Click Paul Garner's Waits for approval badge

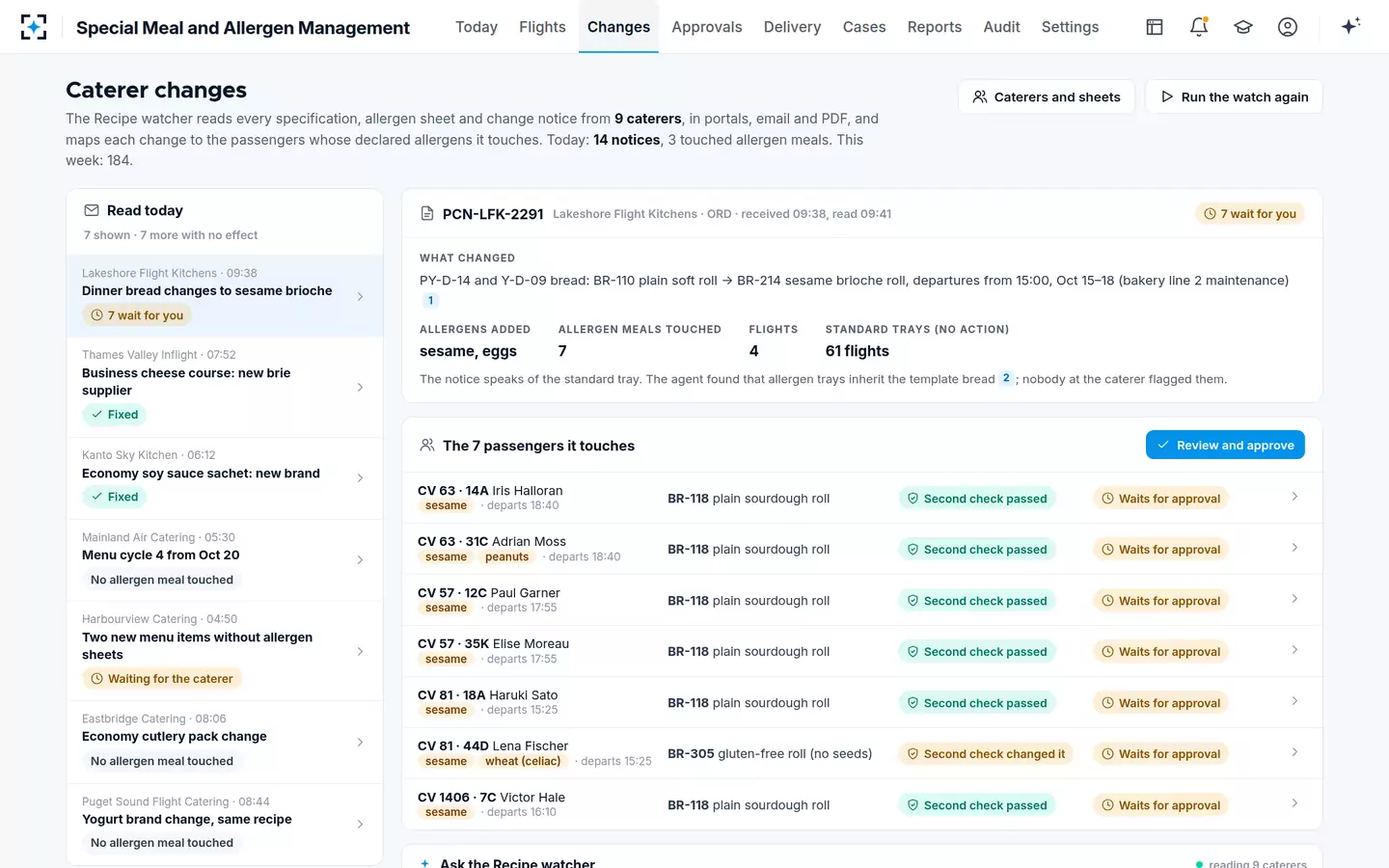click(x=1161, y=601)
